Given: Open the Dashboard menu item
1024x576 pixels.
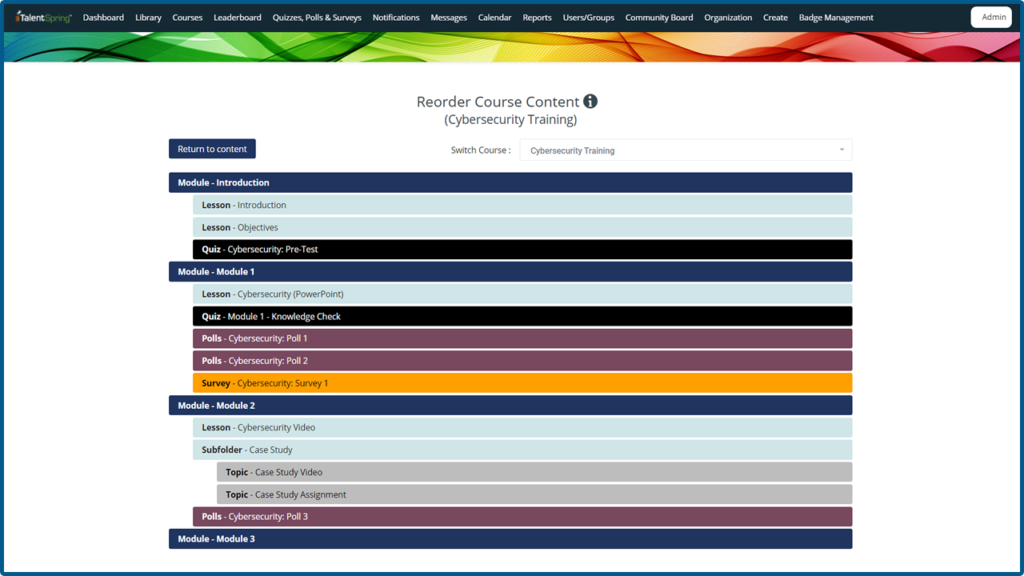Looking at the screenshot, I should coord(103,17).
